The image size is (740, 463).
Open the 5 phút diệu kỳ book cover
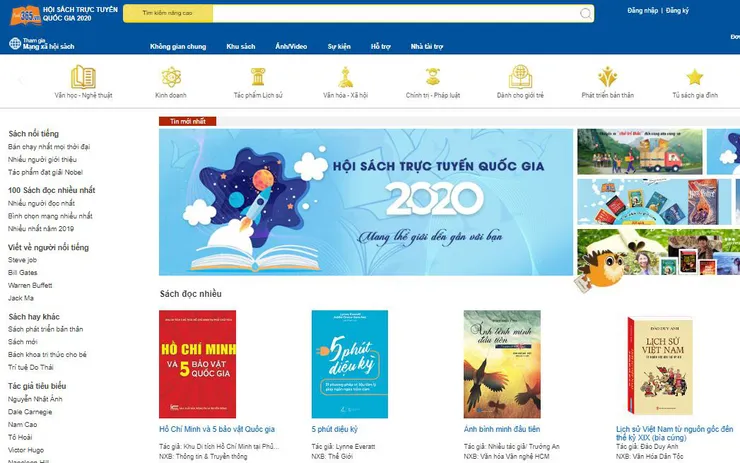350,364
